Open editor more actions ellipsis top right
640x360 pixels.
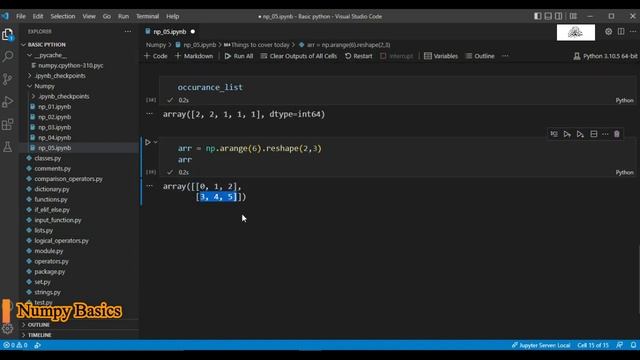click(633, 31)
